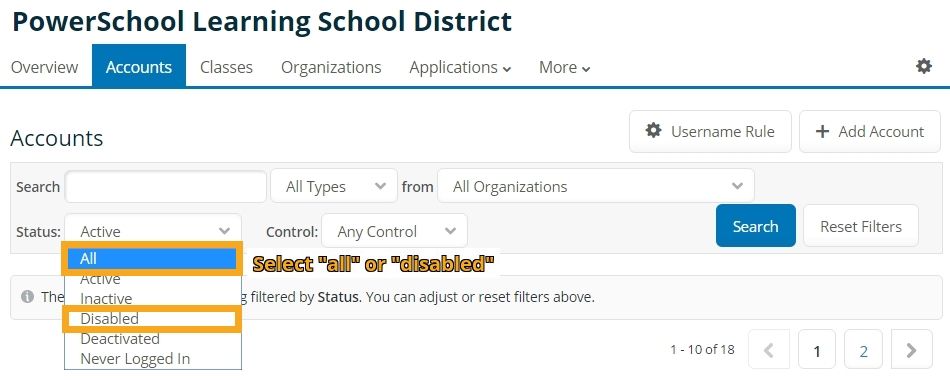950x381 pixels.
Task: Go to page 2
Action: point(863,350)
